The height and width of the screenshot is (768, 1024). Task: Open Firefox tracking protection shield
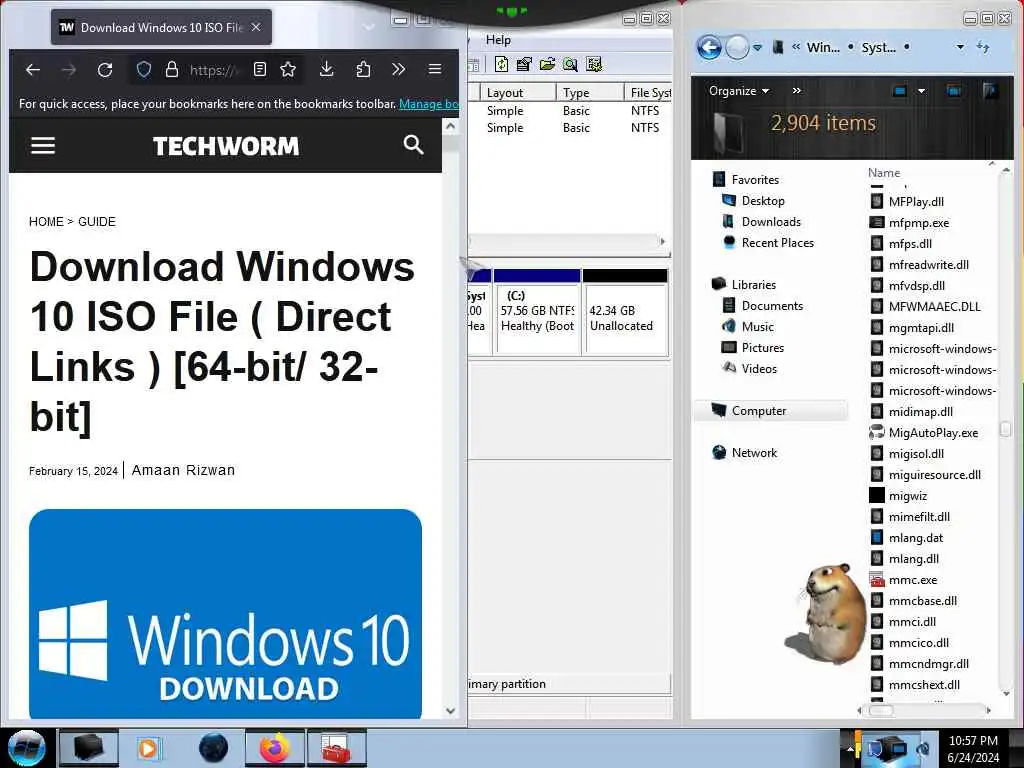[144, 70]
